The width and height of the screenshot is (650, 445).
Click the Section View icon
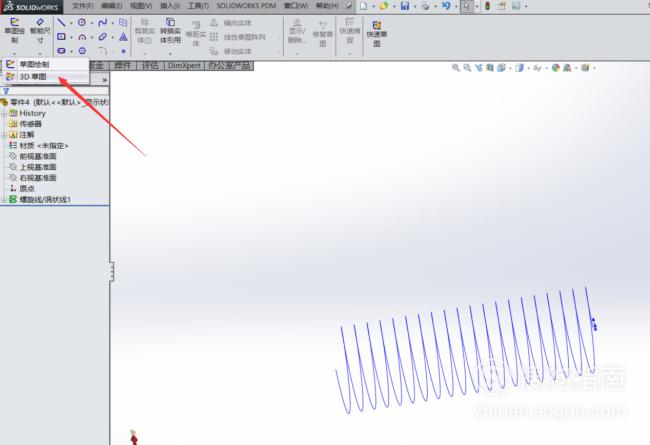pyautogui.click(x=490, y=68)
